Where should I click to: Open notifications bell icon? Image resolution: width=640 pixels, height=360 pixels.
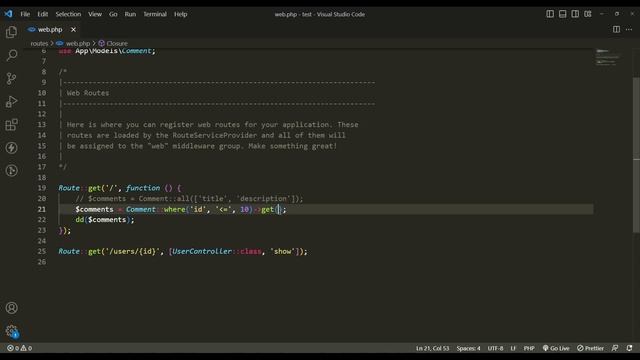(x=629, y=348)
